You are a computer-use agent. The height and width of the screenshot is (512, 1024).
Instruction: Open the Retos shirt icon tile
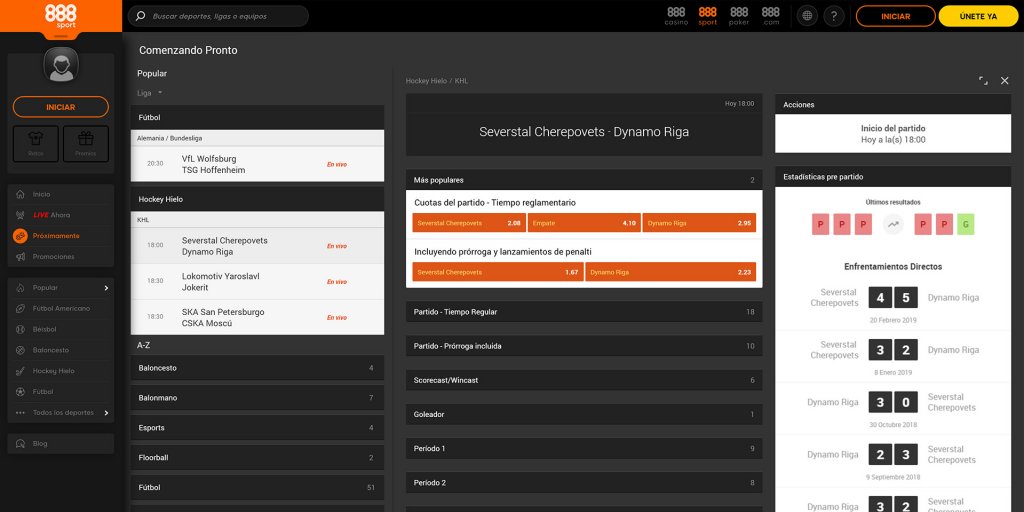pyautogui.click(x=36, y=144)
